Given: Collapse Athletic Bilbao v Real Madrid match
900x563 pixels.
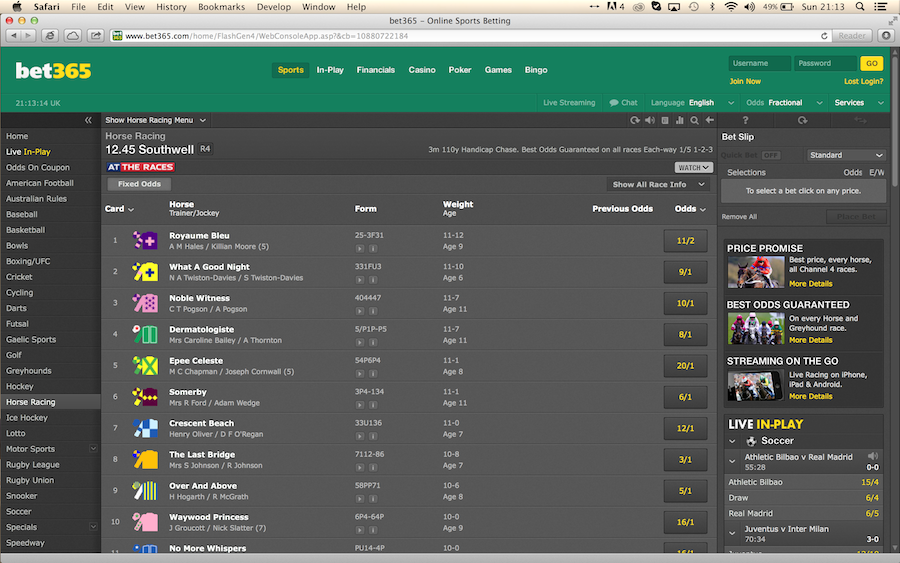Looking at the screenshot, I should pyautogui.click(x=732, y=461).
